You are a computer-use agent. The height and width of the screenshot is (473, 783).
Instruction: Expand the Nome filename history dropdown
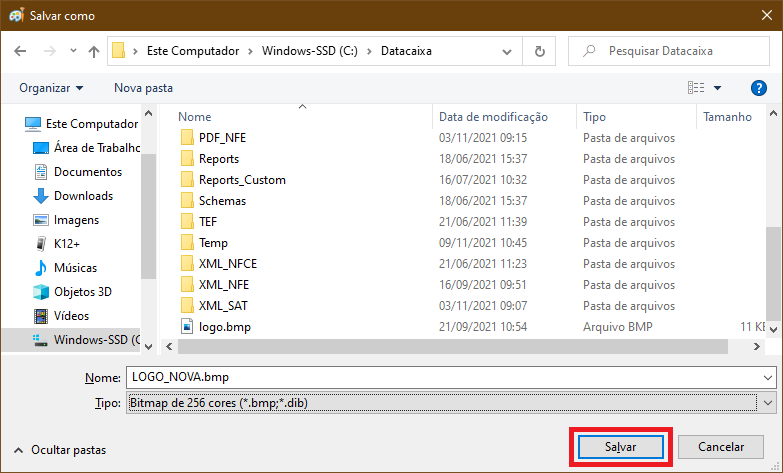pos(767,377)
